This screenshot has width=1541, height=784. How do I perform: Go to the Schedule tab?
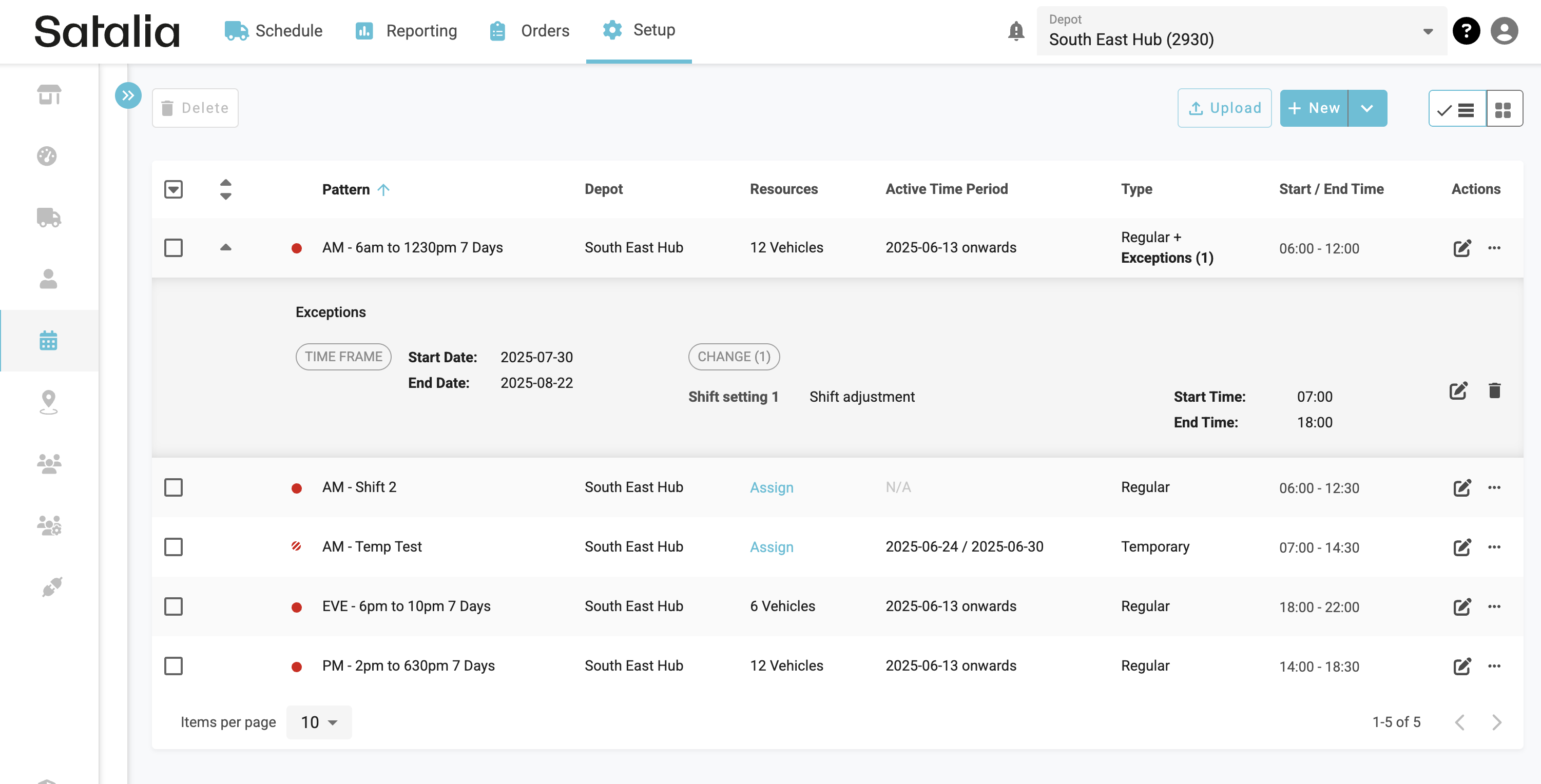pos(274,30)
